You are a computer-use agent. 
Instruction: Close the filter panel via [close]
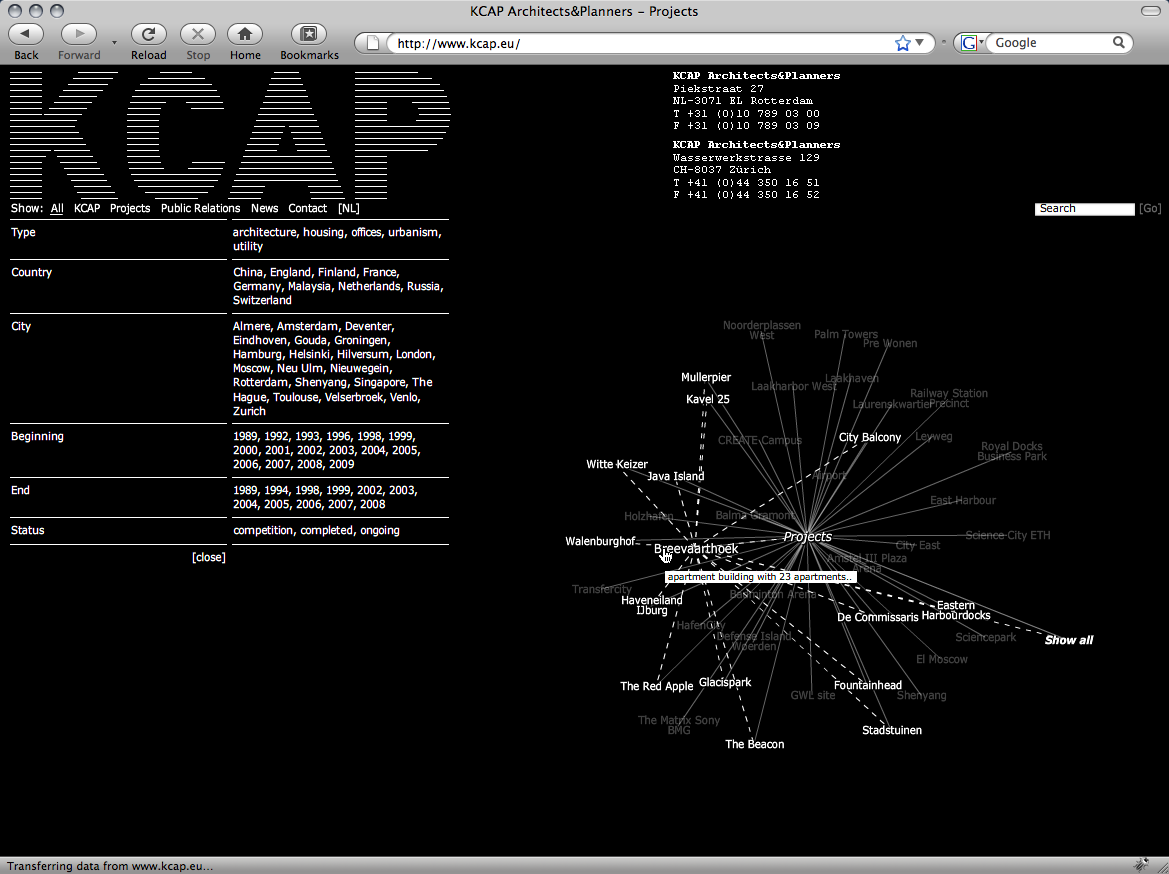209,558
